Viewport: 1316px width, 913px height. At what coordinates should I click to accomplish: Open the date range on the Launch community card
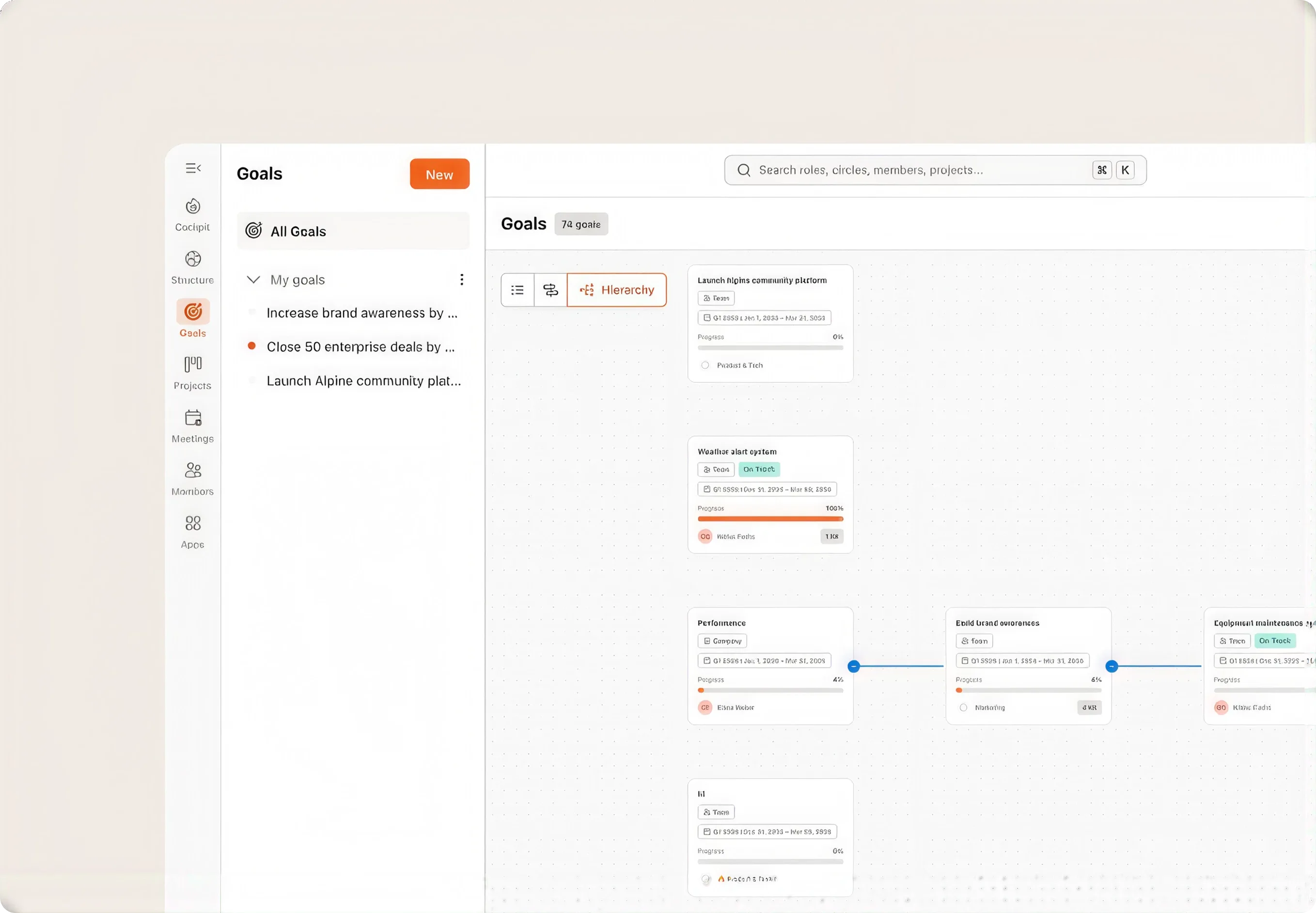click(x=765, y=318)
